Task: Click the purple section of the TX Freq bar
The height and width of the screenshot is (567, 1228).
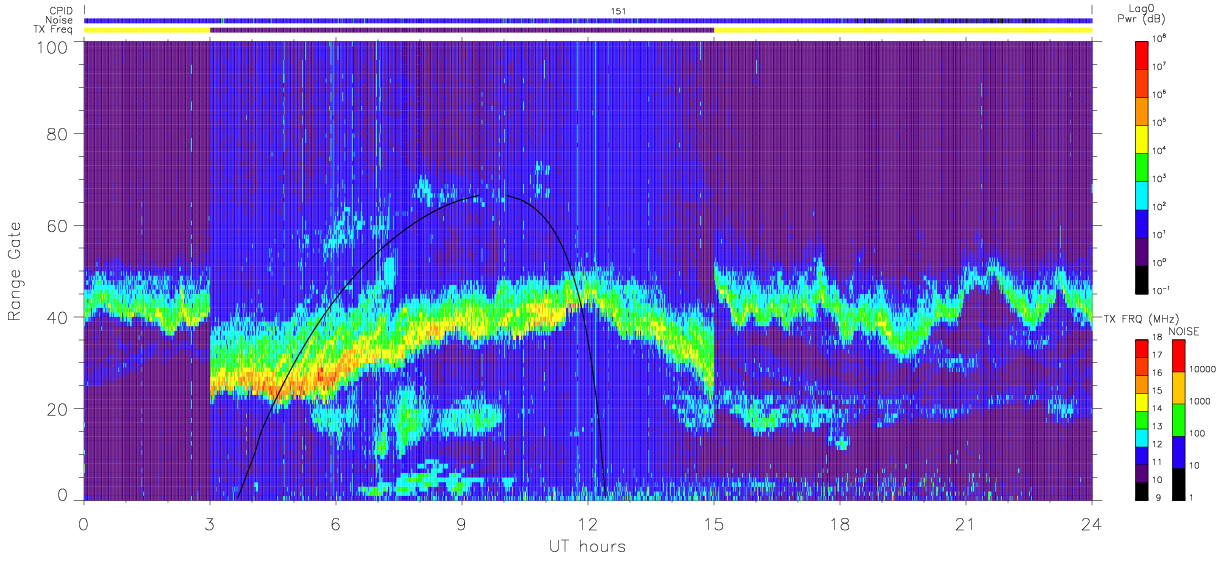Action: (x=462, y=30)
